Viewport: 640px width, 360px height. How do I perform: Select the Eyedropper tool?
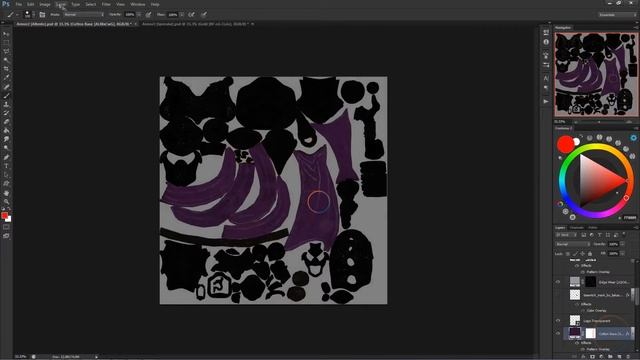coord(6,78)
